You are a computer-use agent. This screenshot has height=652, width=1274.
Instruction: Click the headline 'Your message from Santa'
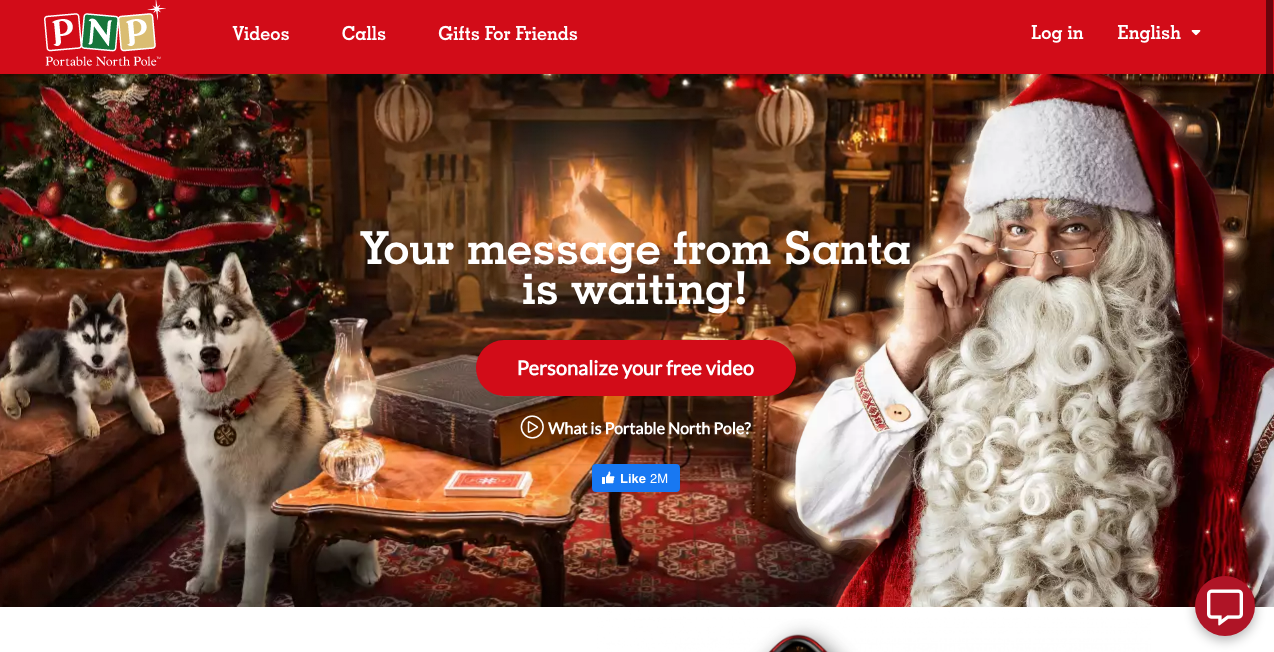[x=636, y=248]
